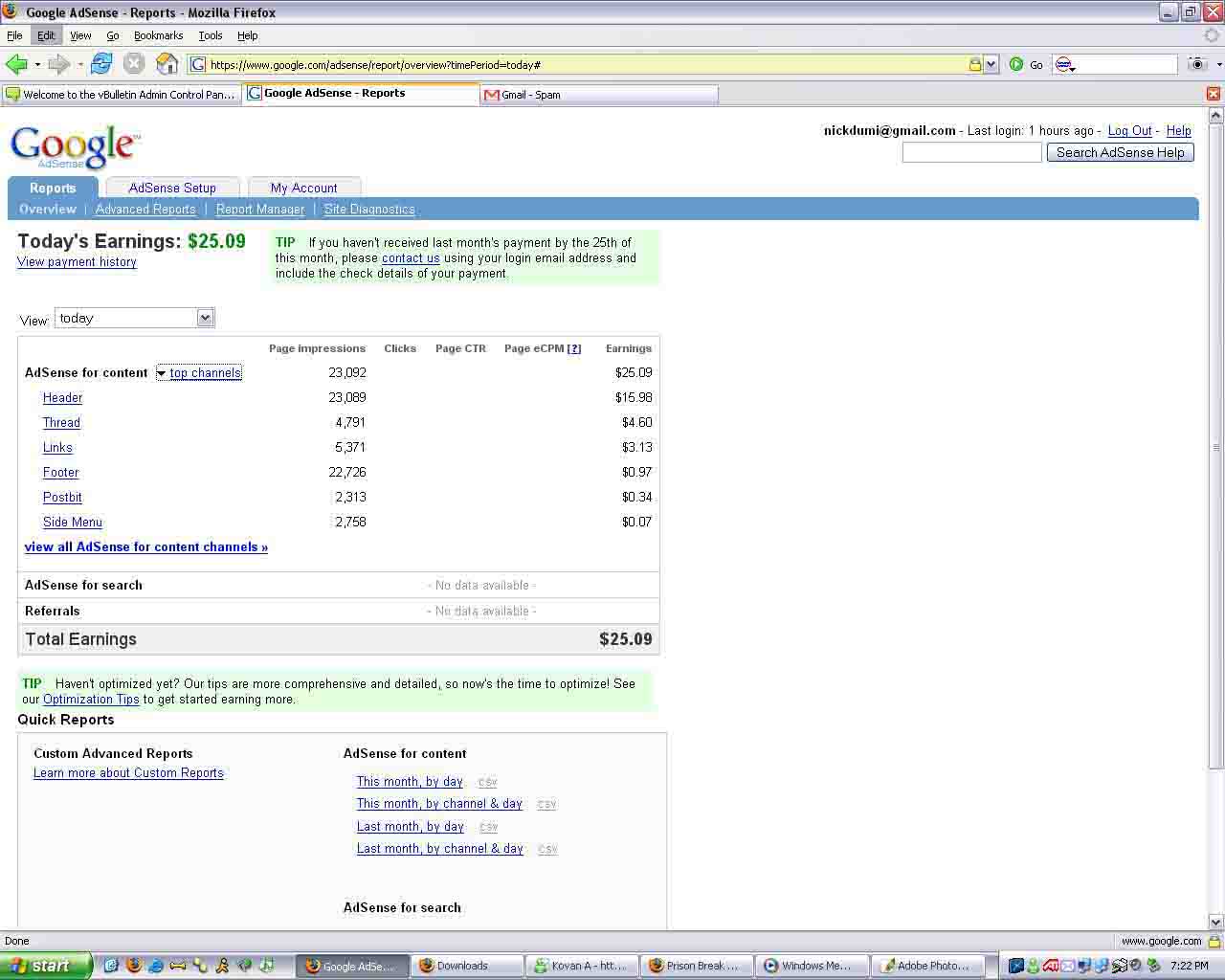1225x980 pixels.
Task: Click the ATI icon in system tray
Action: [x=1051, y=966]
